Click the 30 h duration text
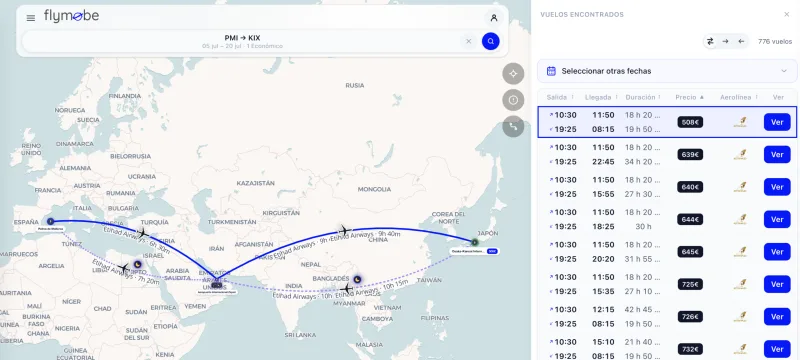This screenshot has width=800, height=360. [643, 226]
